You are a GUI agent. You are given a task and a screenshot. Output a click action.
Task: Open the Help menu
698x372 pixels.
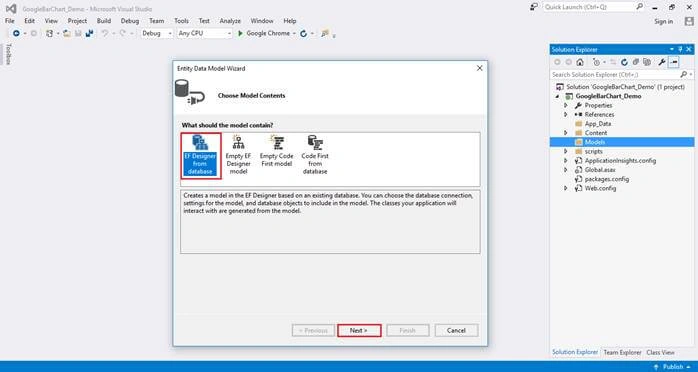[290, 21]
